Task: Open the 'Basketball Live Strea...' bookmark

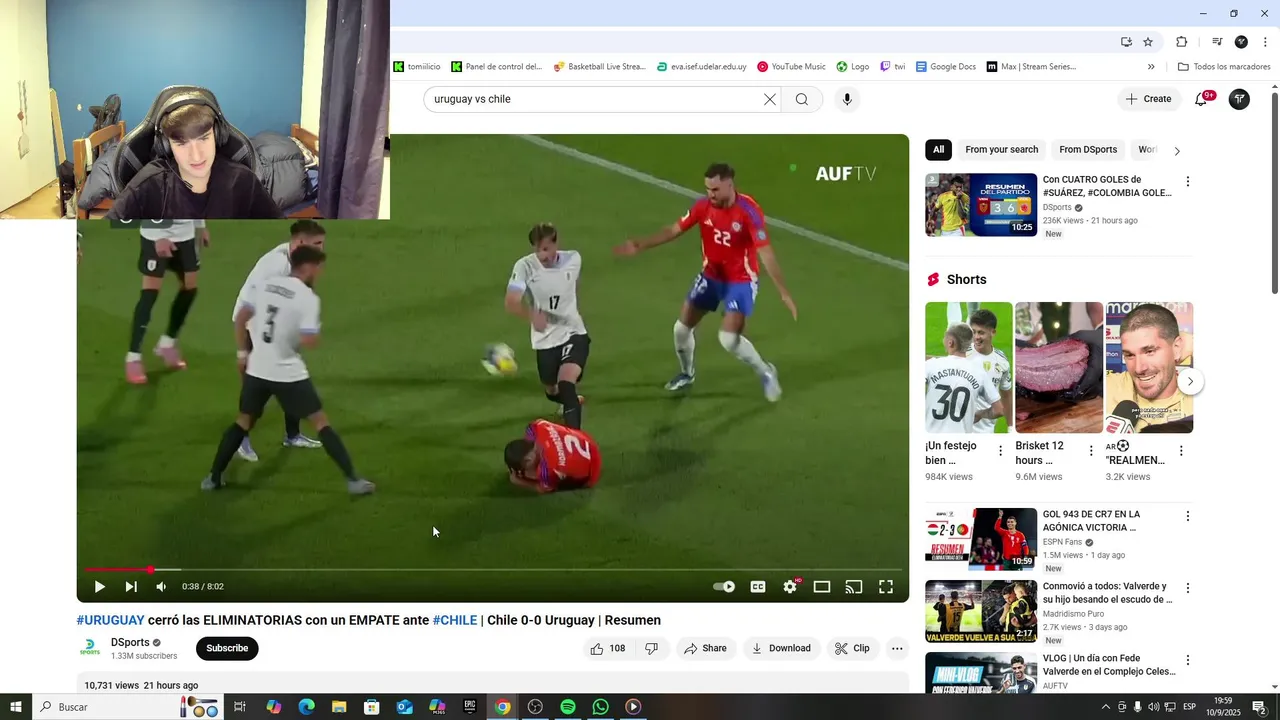Action: (x=599, y=67)
